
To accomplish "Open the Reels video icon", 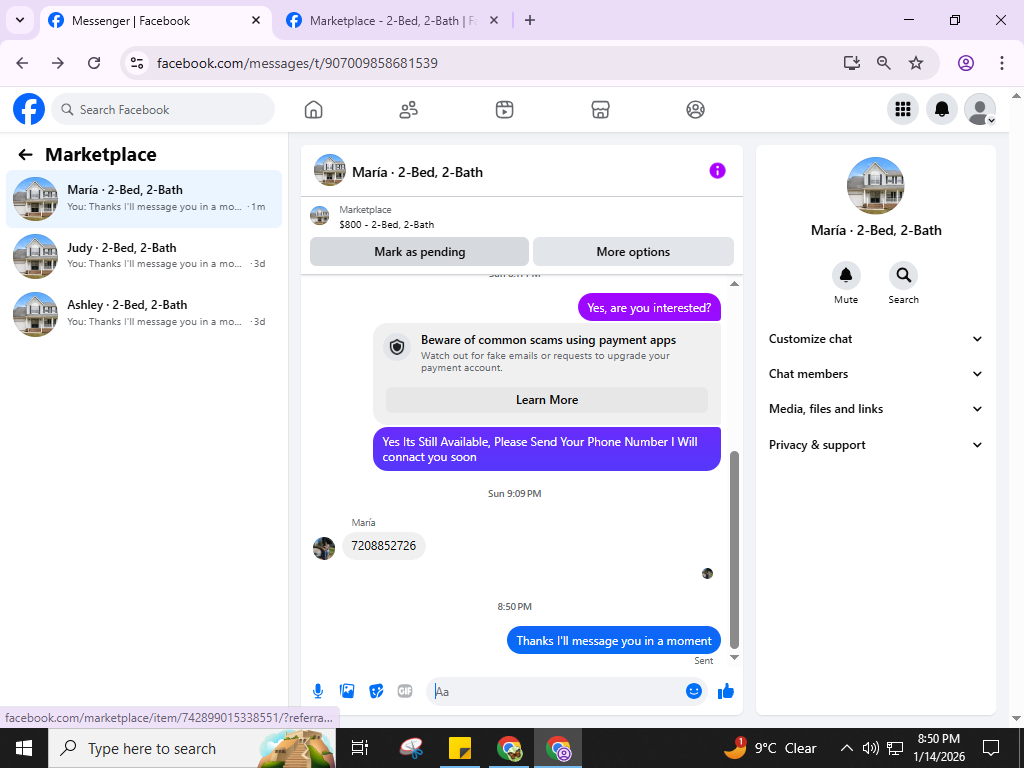I will coord(504,110).
